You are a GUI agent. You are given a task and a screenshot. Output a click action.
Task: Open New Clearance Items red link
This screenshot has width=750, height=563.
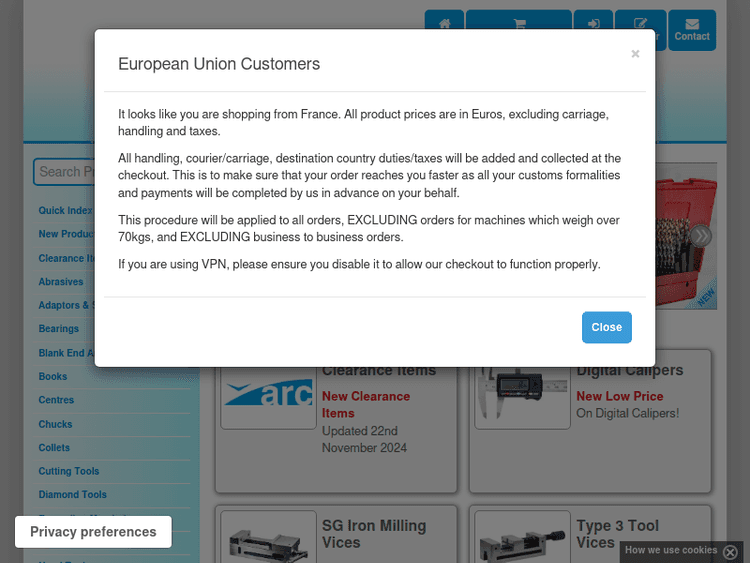366,405
